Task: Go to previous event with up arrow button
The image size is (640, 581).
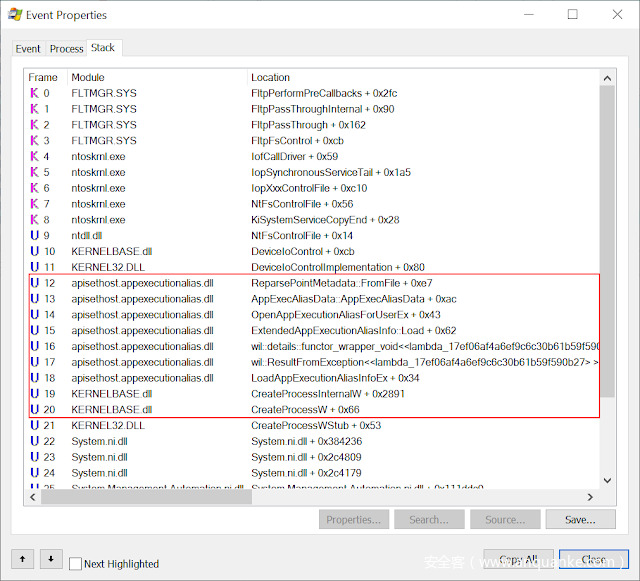Action: click(x=22, y=559)
